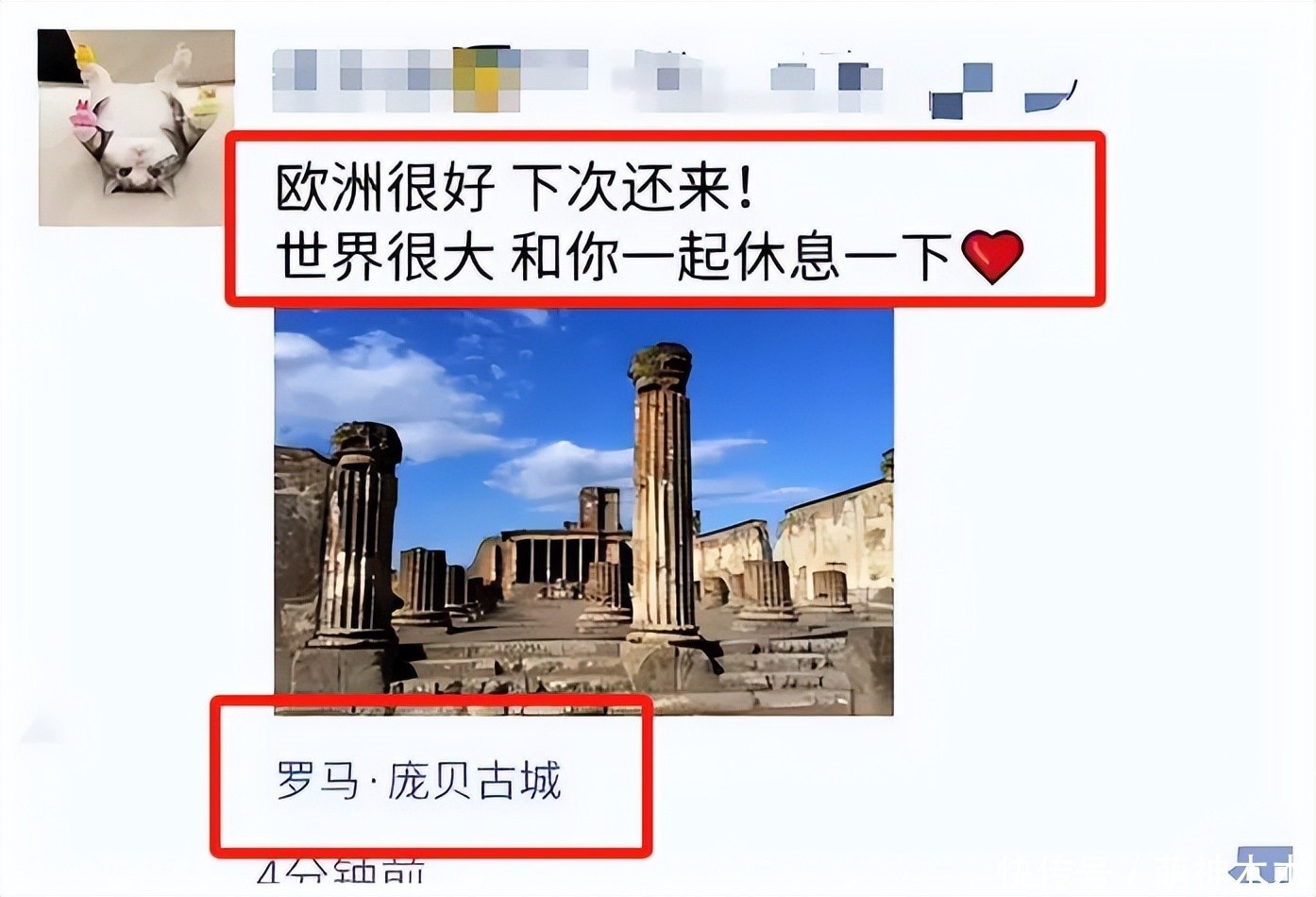The width and height of the screenshot is (1316, 897).
Task: Select the caption line 欧洲很好 下次还来!
Action: coord(516,187)
